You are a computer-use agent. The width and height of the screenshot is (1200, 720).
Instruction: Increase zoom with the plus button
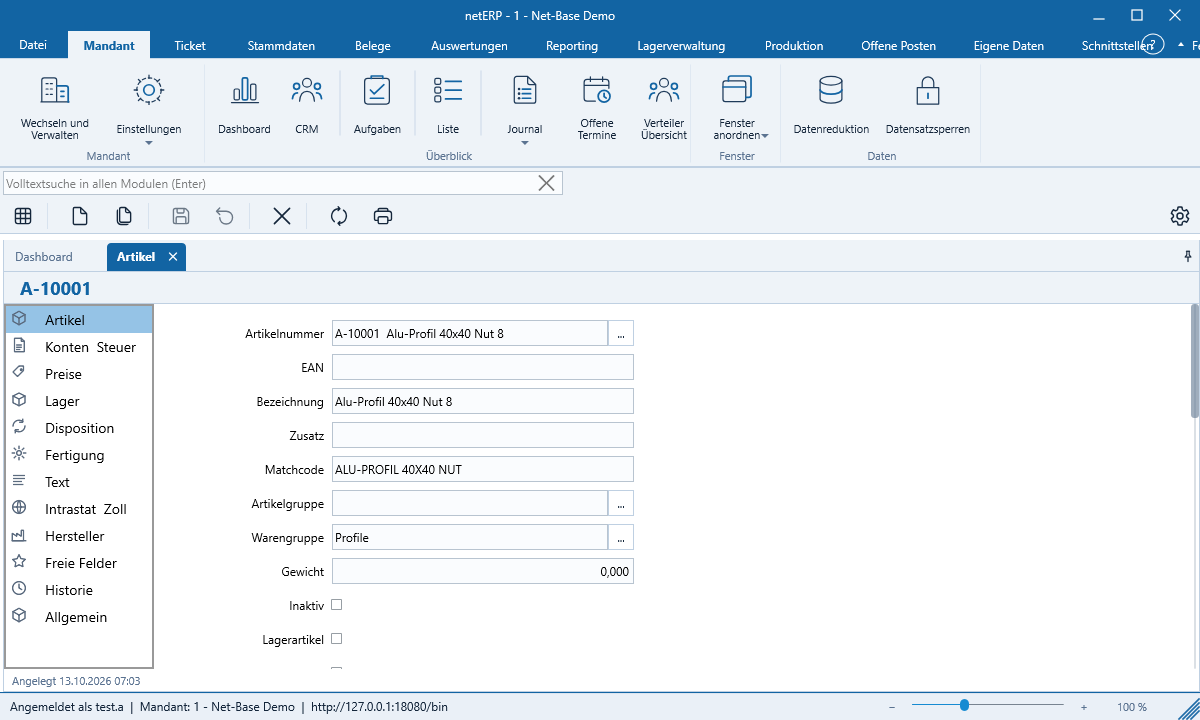[1084, 707]
